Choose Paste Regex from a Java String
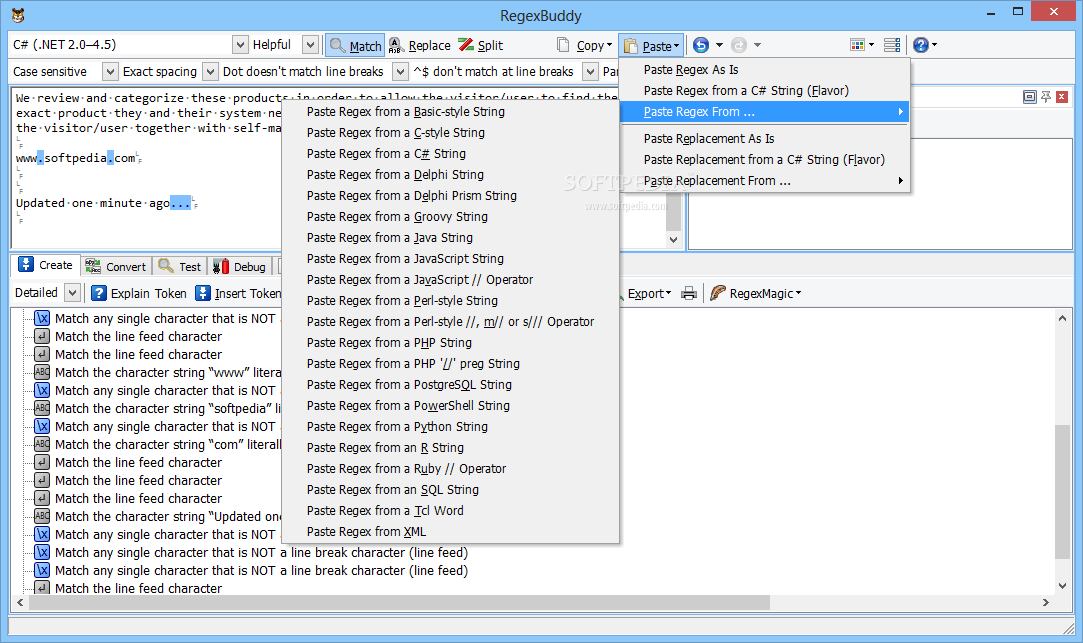Screen dimensions: 1083x643 [x=450, y=238]
